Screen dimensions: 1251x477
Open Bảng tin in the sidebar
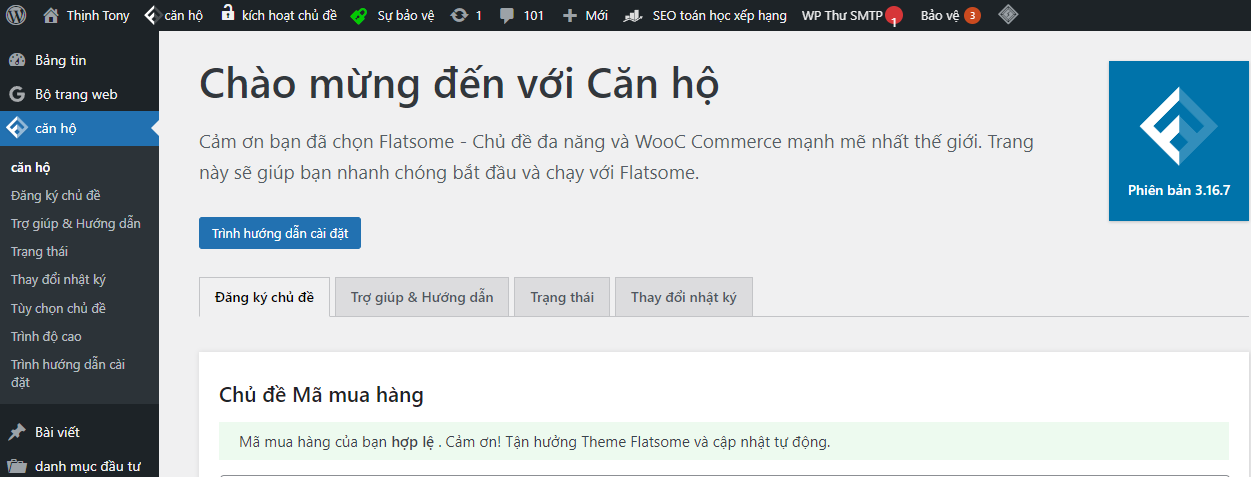pyautogui.click(x=61, y=60)
